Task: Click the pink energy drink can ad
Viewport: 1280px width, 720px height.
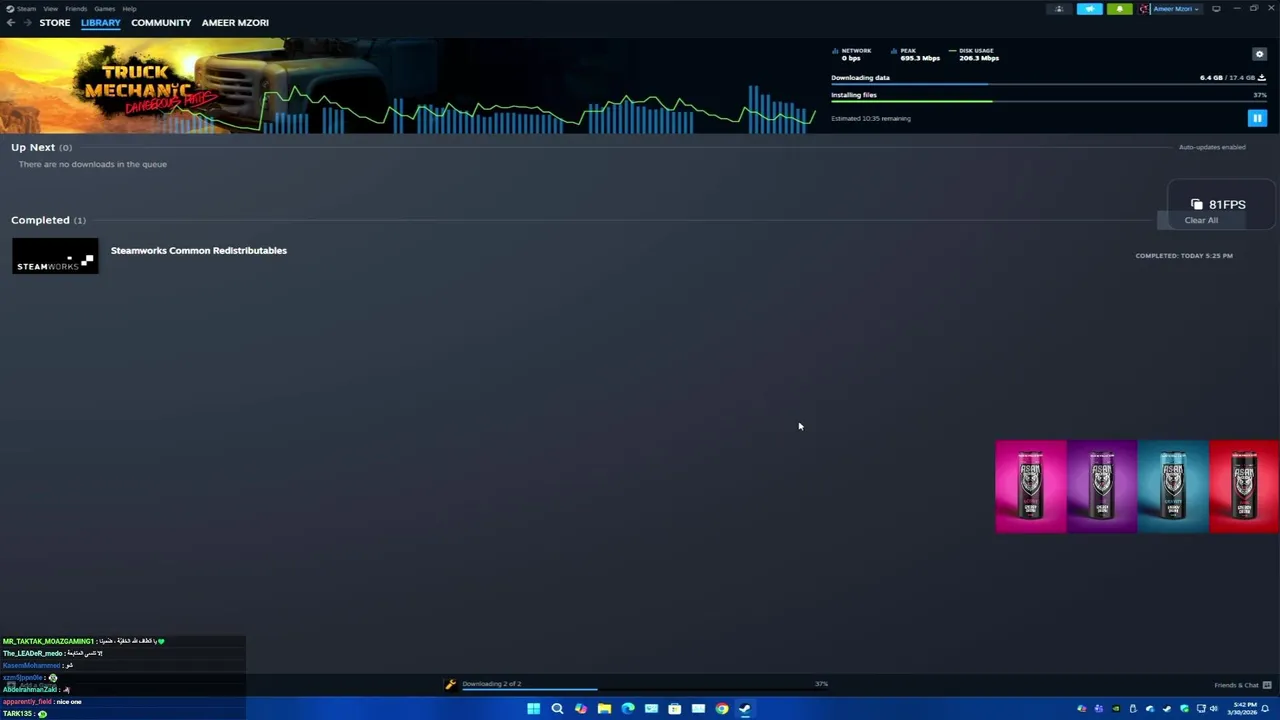Action: tap(1031, 486)
